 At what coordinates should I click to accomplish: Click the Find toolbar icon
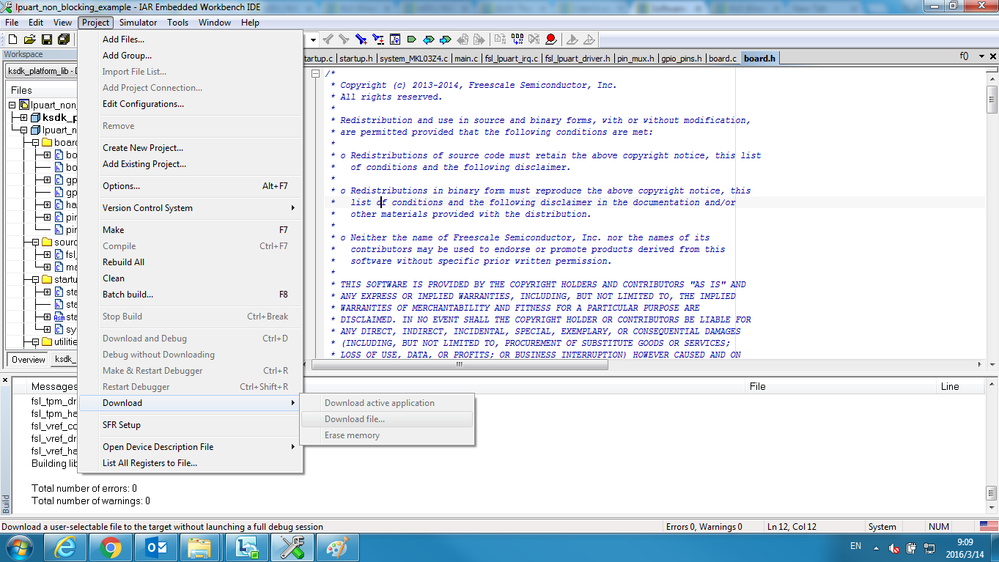pyautogui.click(x=361, y=40)
